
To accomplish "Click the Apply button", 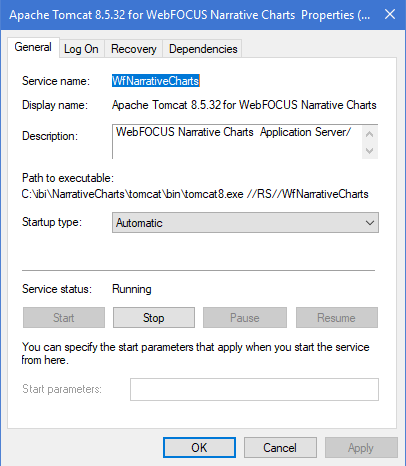I will coord(361,448).
